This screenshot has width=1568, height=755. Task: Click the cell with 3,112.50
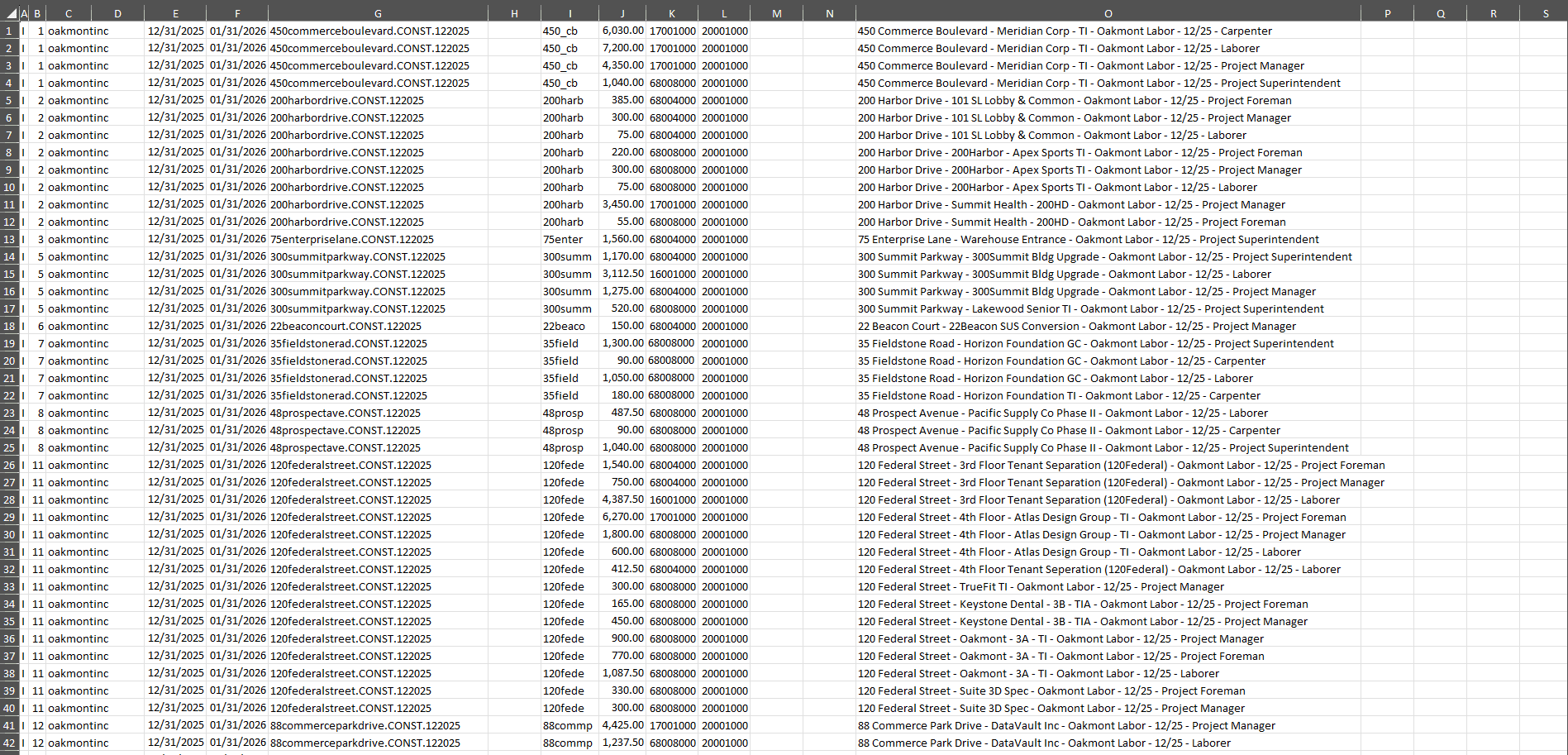pos(622,274)
